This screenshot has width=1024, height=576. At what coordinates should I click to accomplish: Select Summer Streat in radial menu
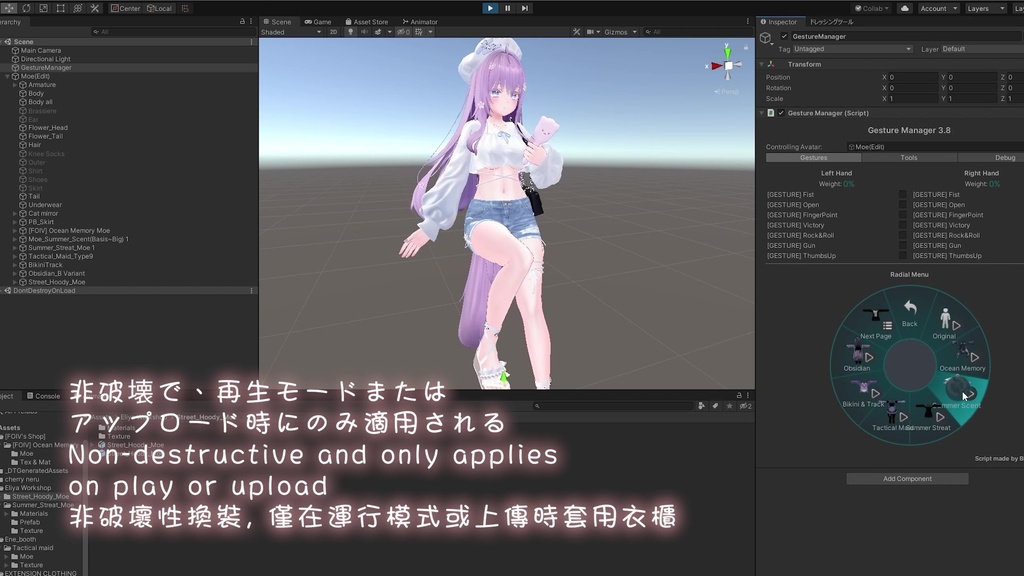(929, 418)
